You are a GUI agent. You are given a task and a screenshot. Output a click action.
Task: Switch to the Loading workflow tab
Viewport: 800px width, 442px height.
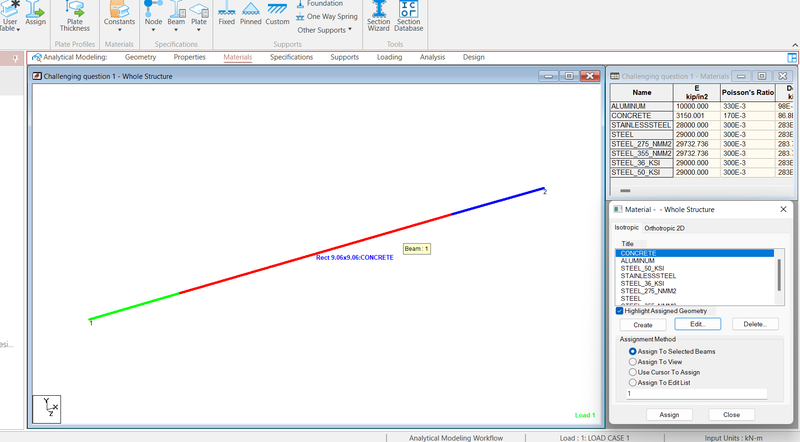tap(389, 57)
